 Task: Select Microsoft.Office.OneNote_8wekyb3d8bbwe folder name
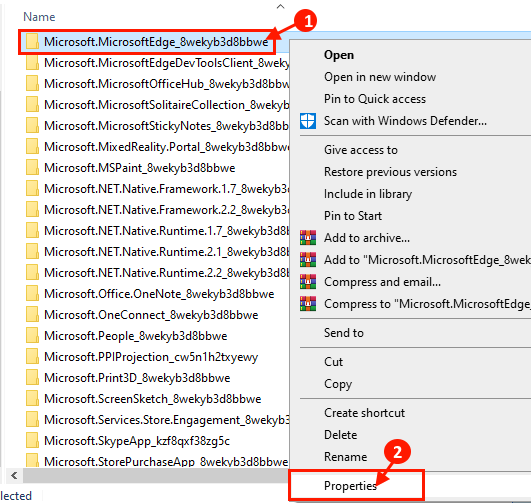point(159,294)
